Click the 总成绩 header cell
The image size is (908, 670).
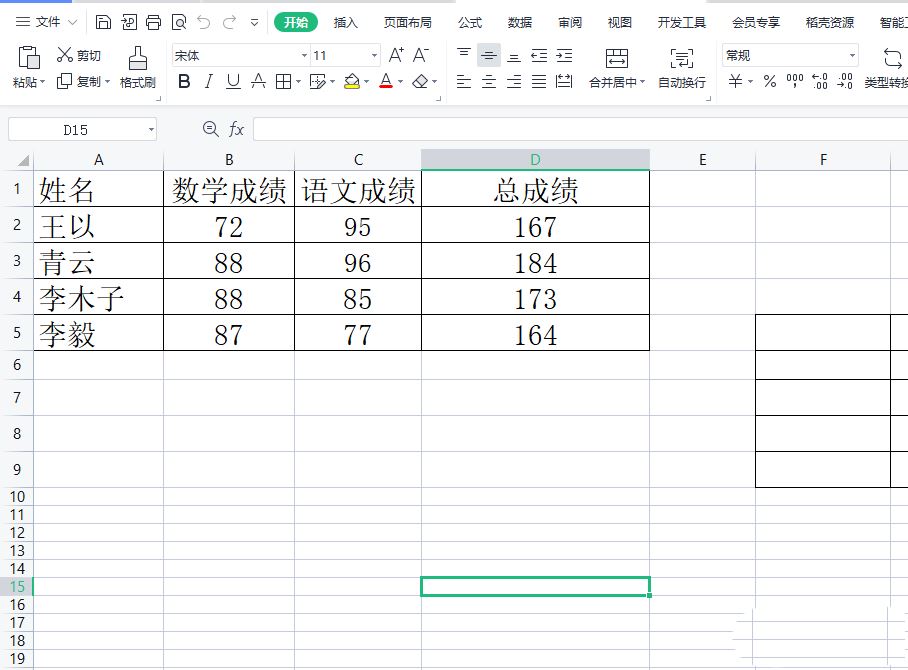(x=535, y=189)
